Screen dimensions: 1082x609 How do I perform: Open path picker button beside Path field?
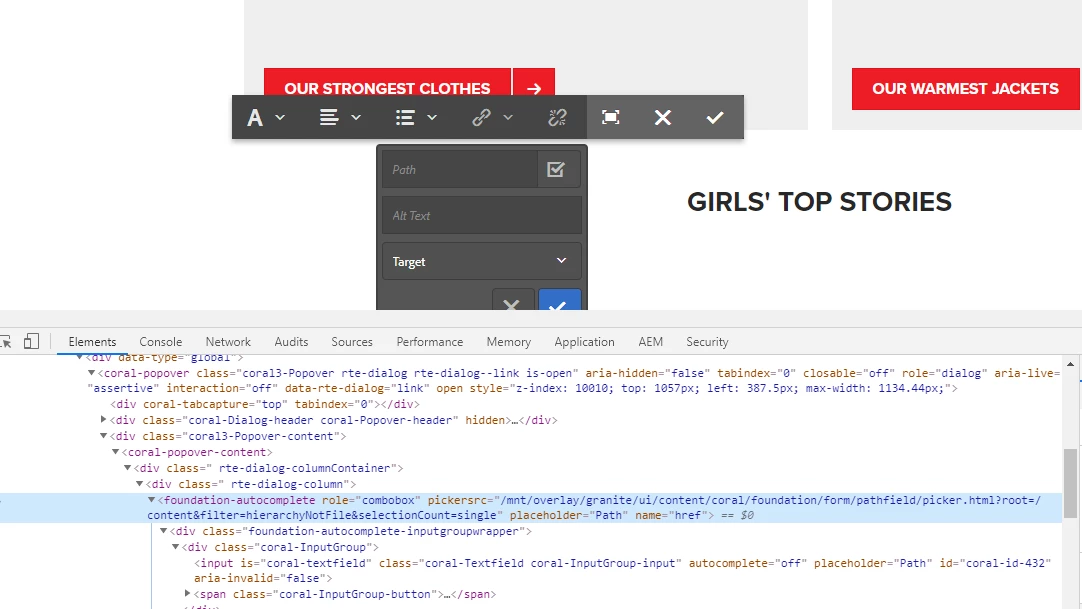(x=558, y=170)
